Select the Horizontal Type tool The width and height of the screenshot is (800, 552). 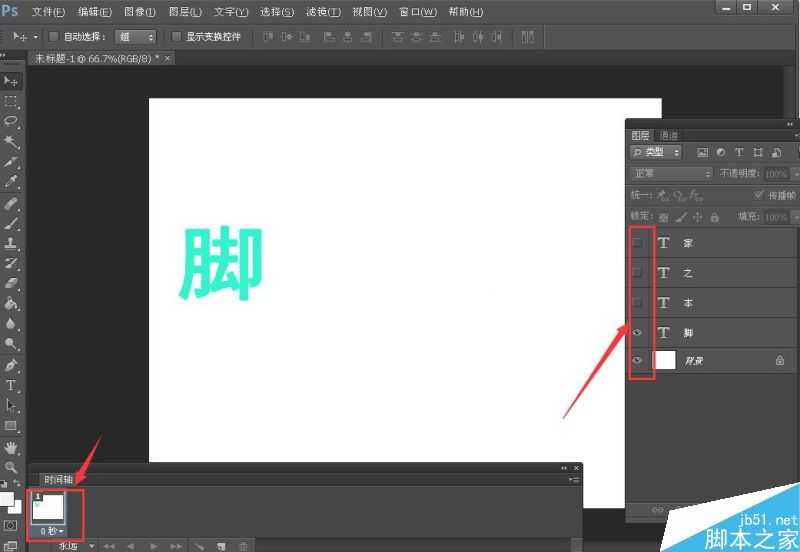click(11, 385)
